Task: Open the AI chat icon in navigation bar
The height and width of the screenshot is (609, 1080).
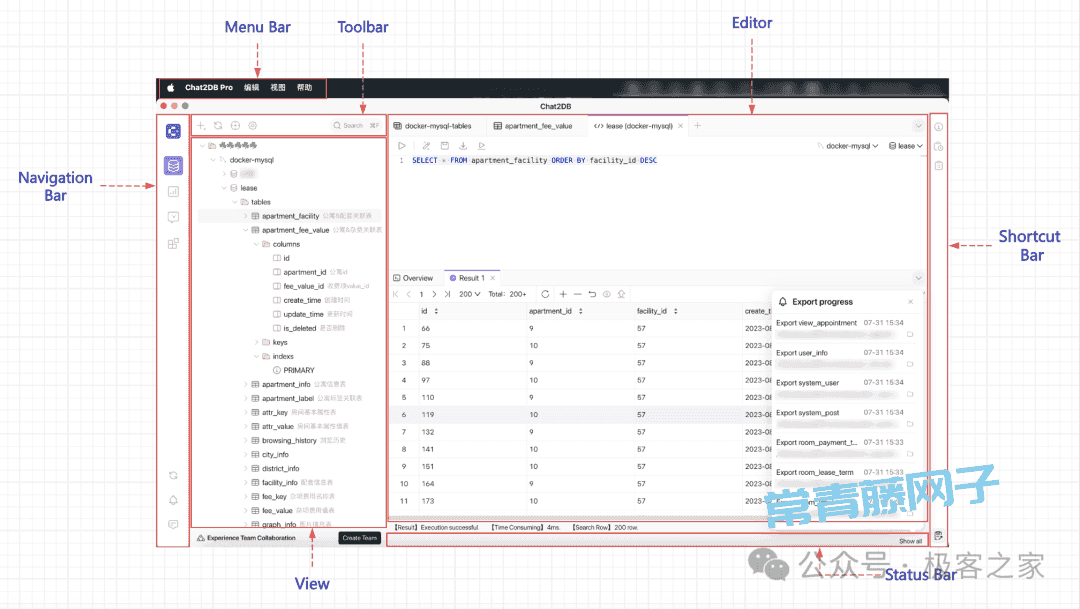Action: (x=173, y=217)
